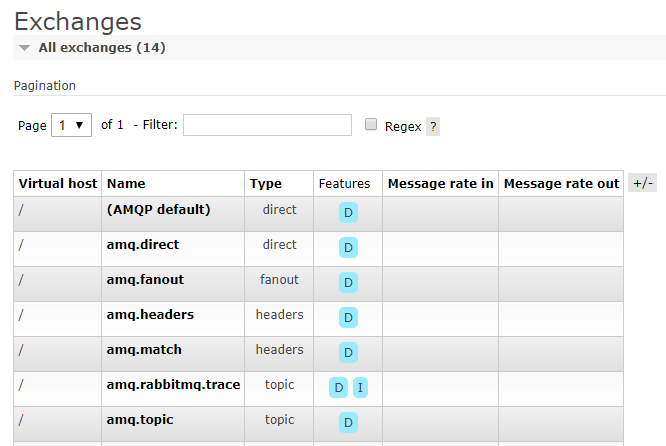Open the Regex help question mark
666x446 pixels.
click(x=433, y=127)
